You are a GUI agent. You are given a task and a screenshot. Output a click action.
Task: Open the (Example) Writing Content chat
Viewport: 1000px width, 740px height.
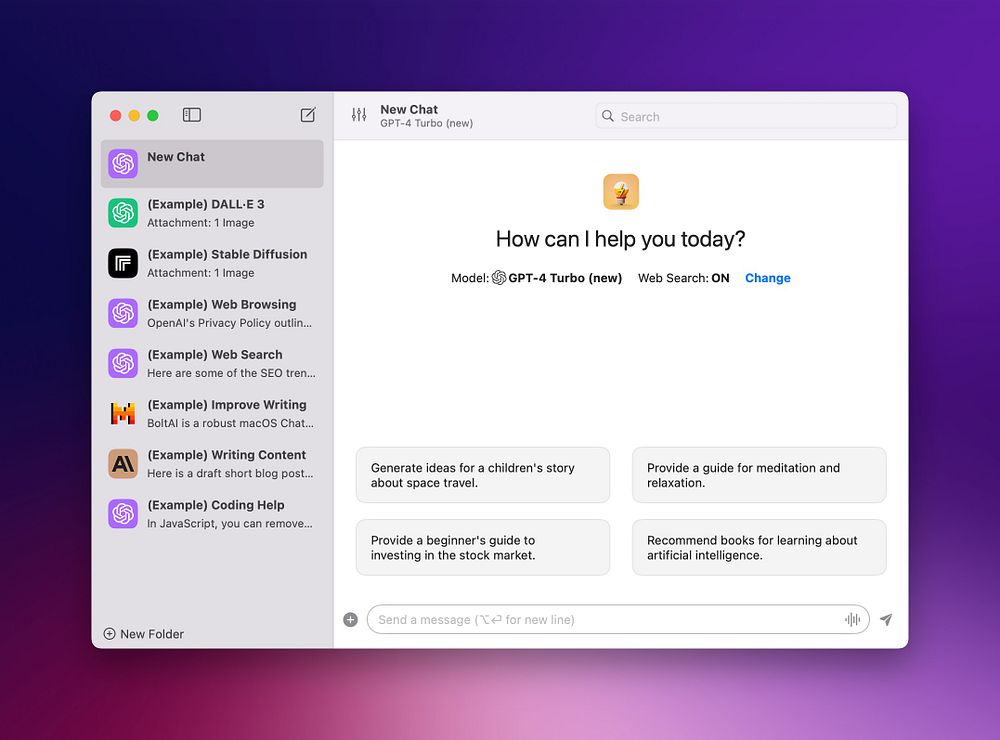(x=212, y=464)
